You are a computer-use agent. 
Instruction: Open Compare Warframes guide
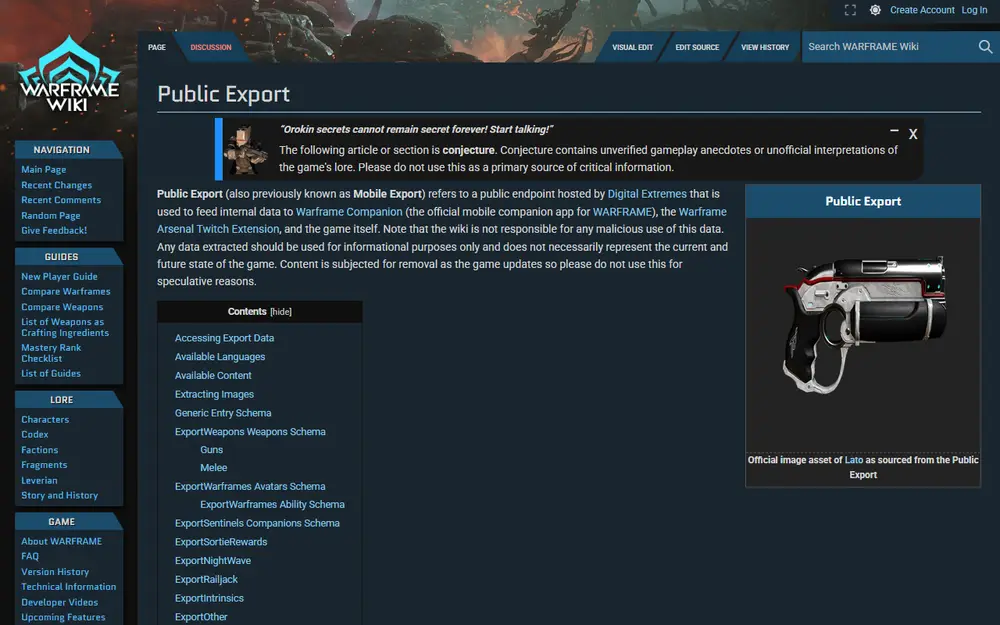[x=66, y=291]
